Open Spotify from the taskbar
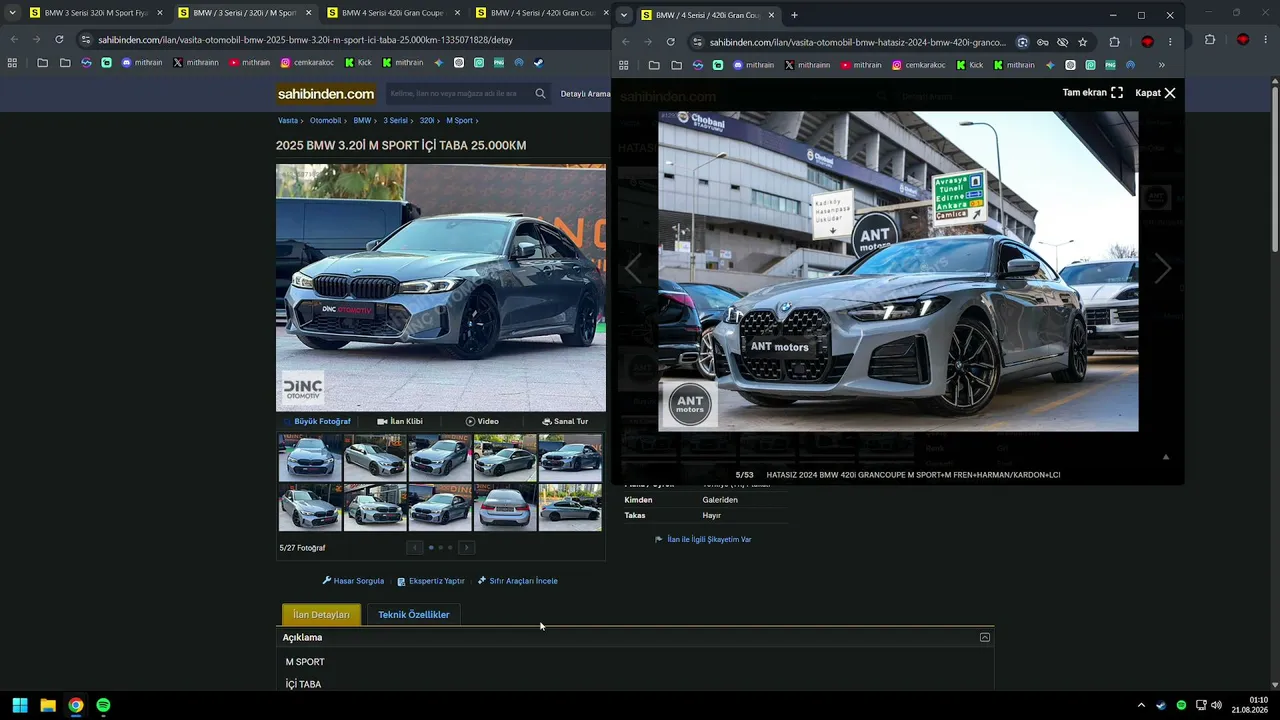The height and width of the screenshot is (720, 1280). (x=103, y=705)
